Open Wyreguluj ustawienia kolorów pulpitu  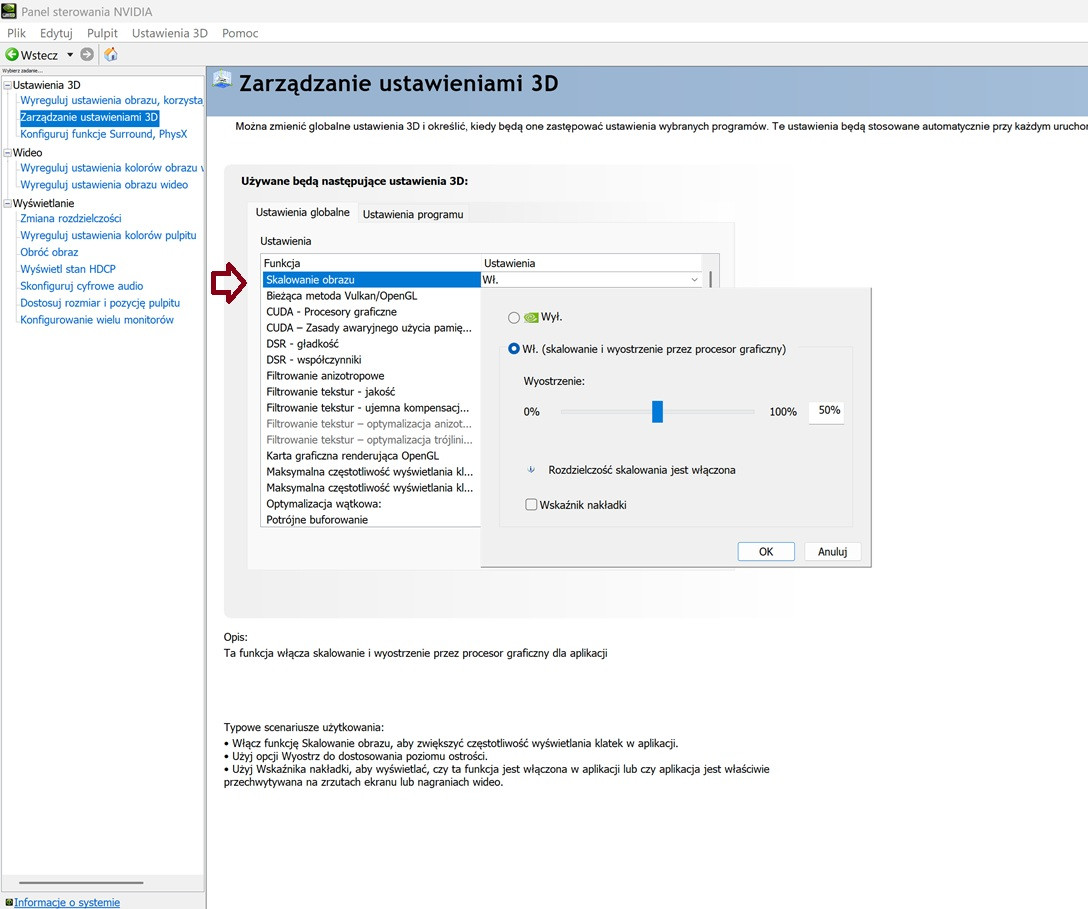(108, 235)
